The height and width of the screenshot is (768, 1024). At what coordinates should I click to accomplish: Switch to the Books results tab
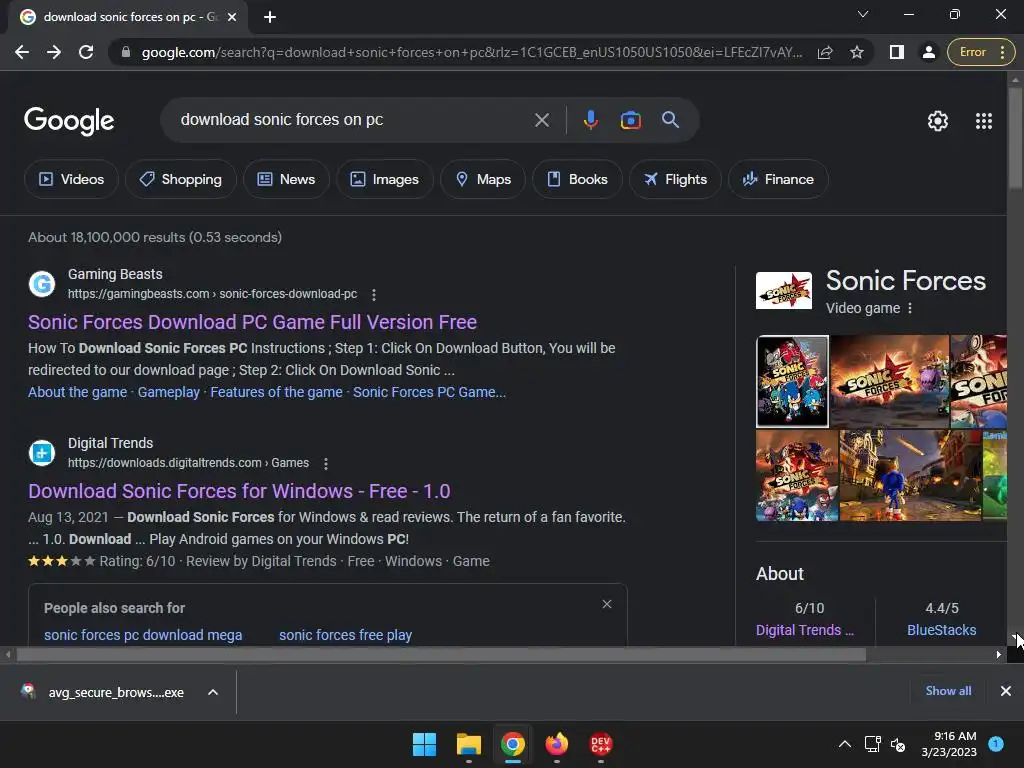pyautogui.click(x=577, y=179)
